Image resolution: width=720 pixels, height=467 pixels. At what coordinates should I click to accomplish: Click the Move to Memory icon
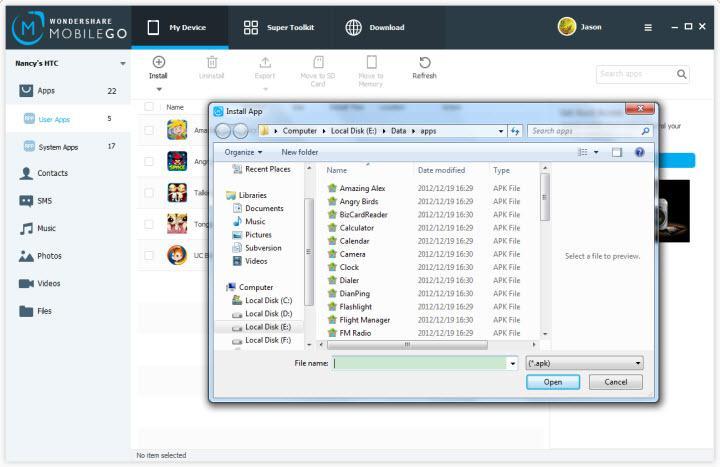pos(371,62)
